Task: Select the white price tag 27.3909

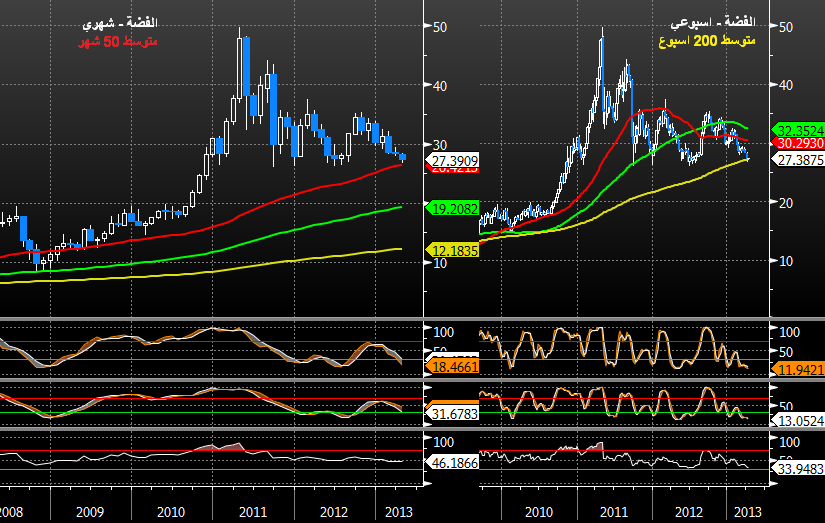Action: [x=452, y=160]
